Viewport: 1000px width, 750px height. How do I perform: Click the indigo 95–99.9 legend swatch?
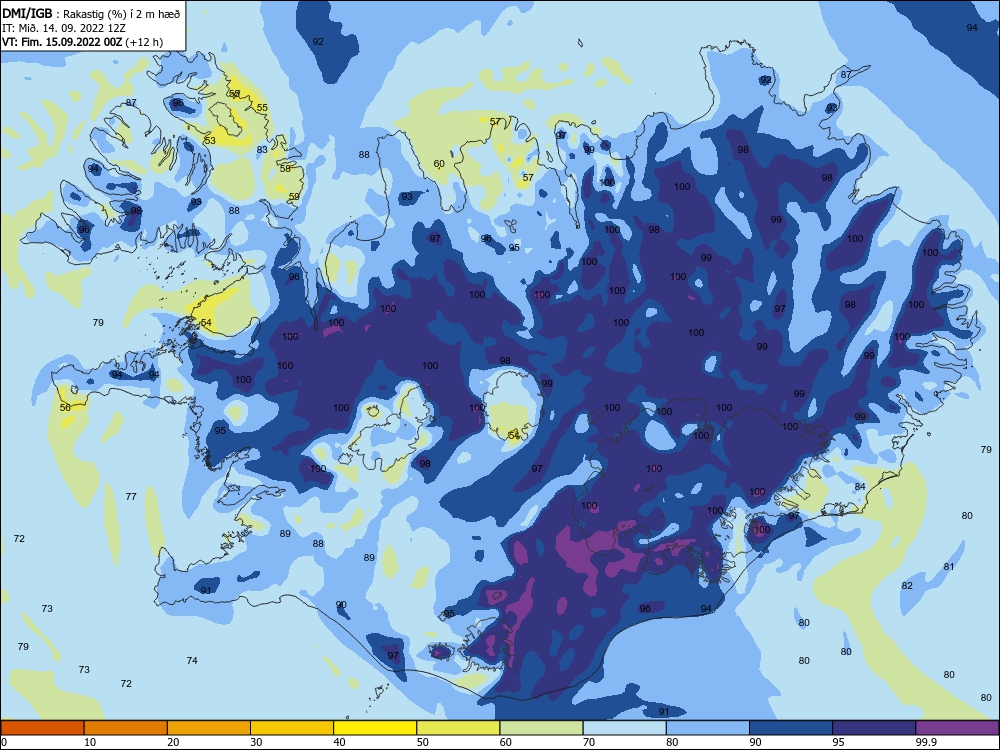pyautogui.click(x=874, y=728)
